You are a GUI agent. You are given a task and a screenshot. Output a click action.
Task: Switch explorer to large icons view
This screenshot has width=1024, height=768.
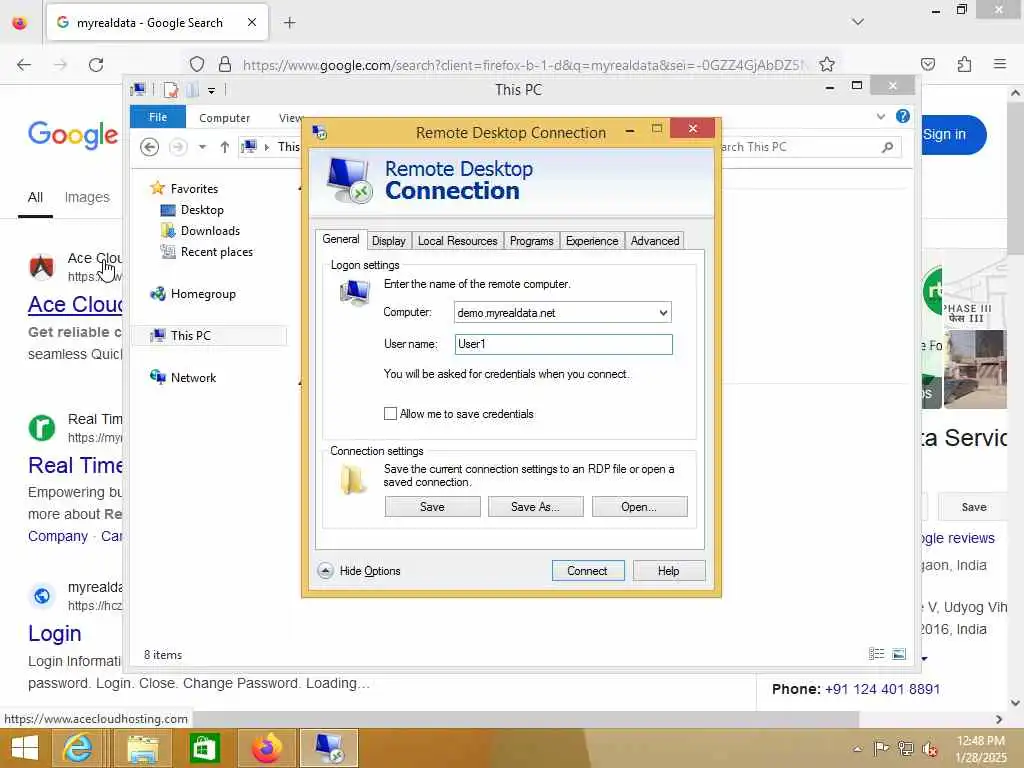(899, 654)
